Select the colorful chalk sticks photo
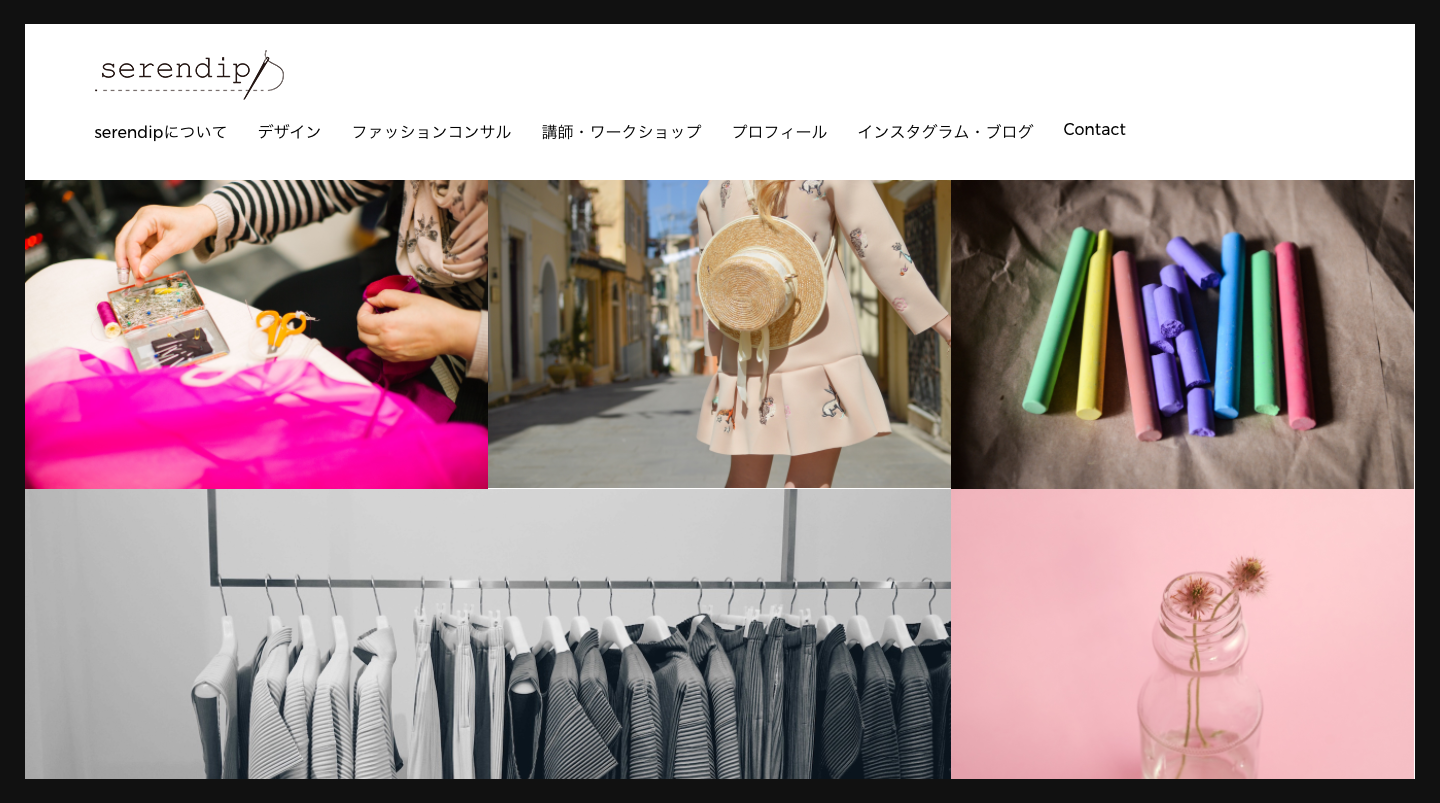Viewport: 1440px width, 803px height. [x=1182, y=334]
